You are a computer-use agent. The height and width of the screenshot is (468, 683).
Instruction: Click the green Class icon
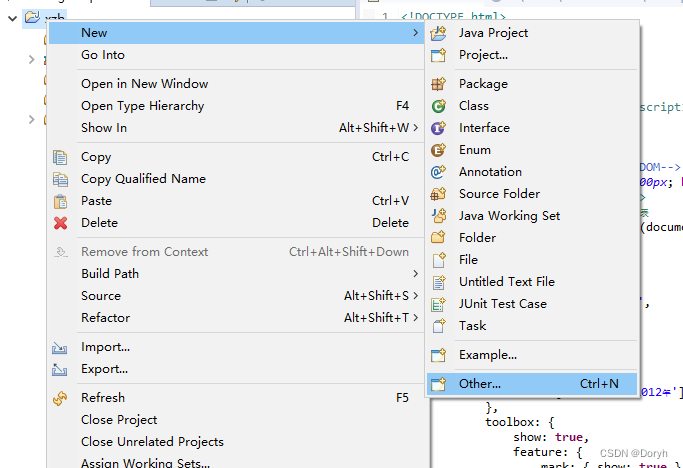(438, 106)
